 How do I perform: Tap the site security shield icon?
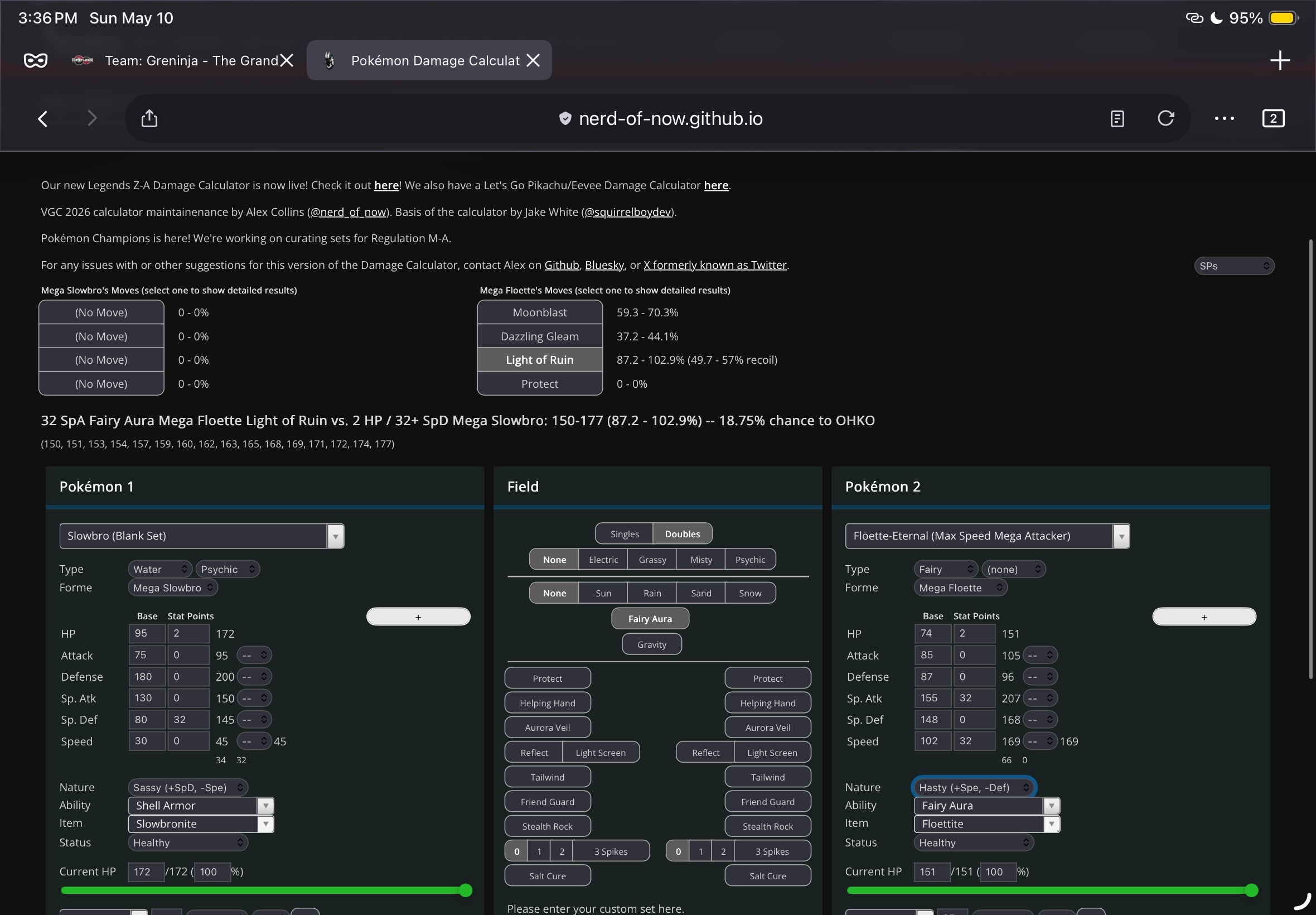[565, 118]
